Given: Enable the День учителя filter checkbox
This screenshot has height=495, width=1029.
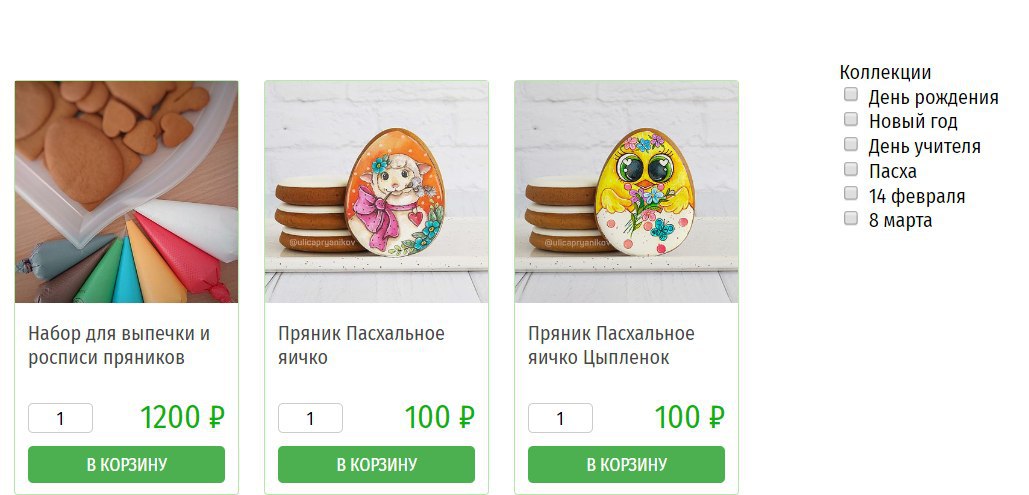Looking at the screenshot, I should point(850,144).
